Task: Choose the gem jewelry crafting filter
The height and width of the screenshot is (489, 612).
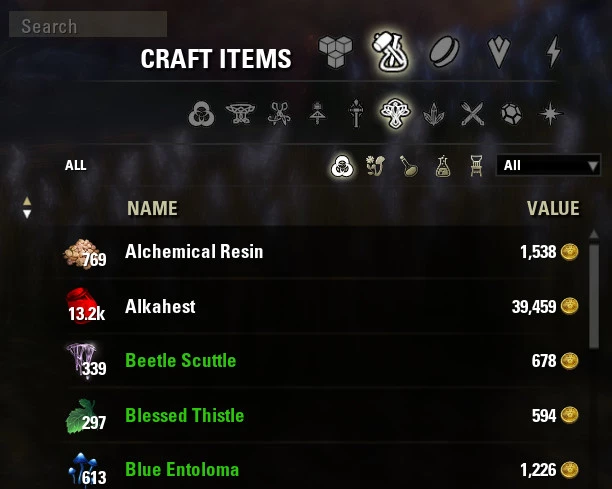Action: pos(511,114)
